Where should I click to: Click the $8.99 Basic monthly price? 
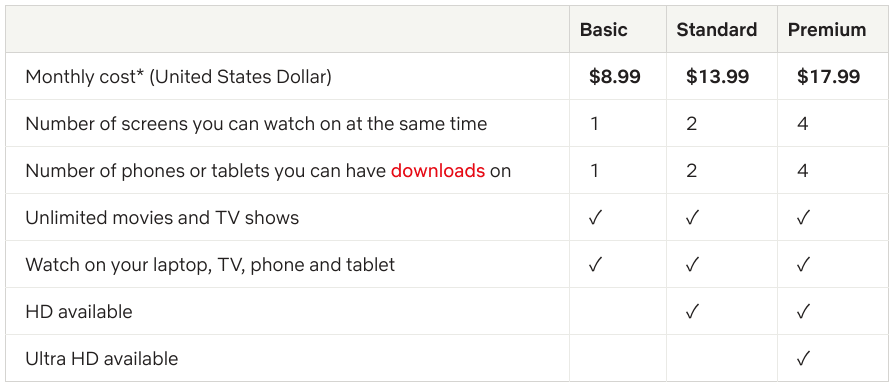point(615,77)
